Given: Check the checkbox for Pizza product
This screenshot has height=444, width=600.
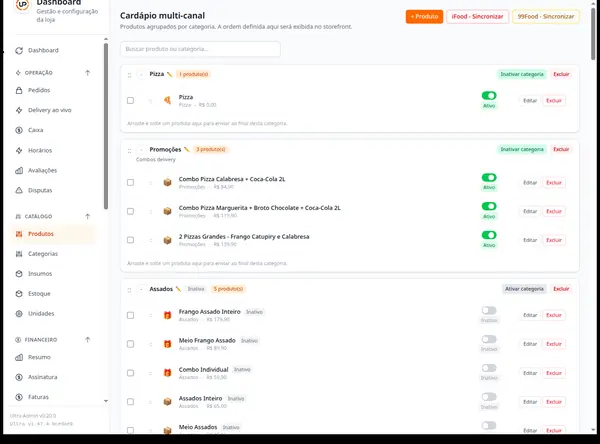Looking at the screenshot, I should coord(130,100).
